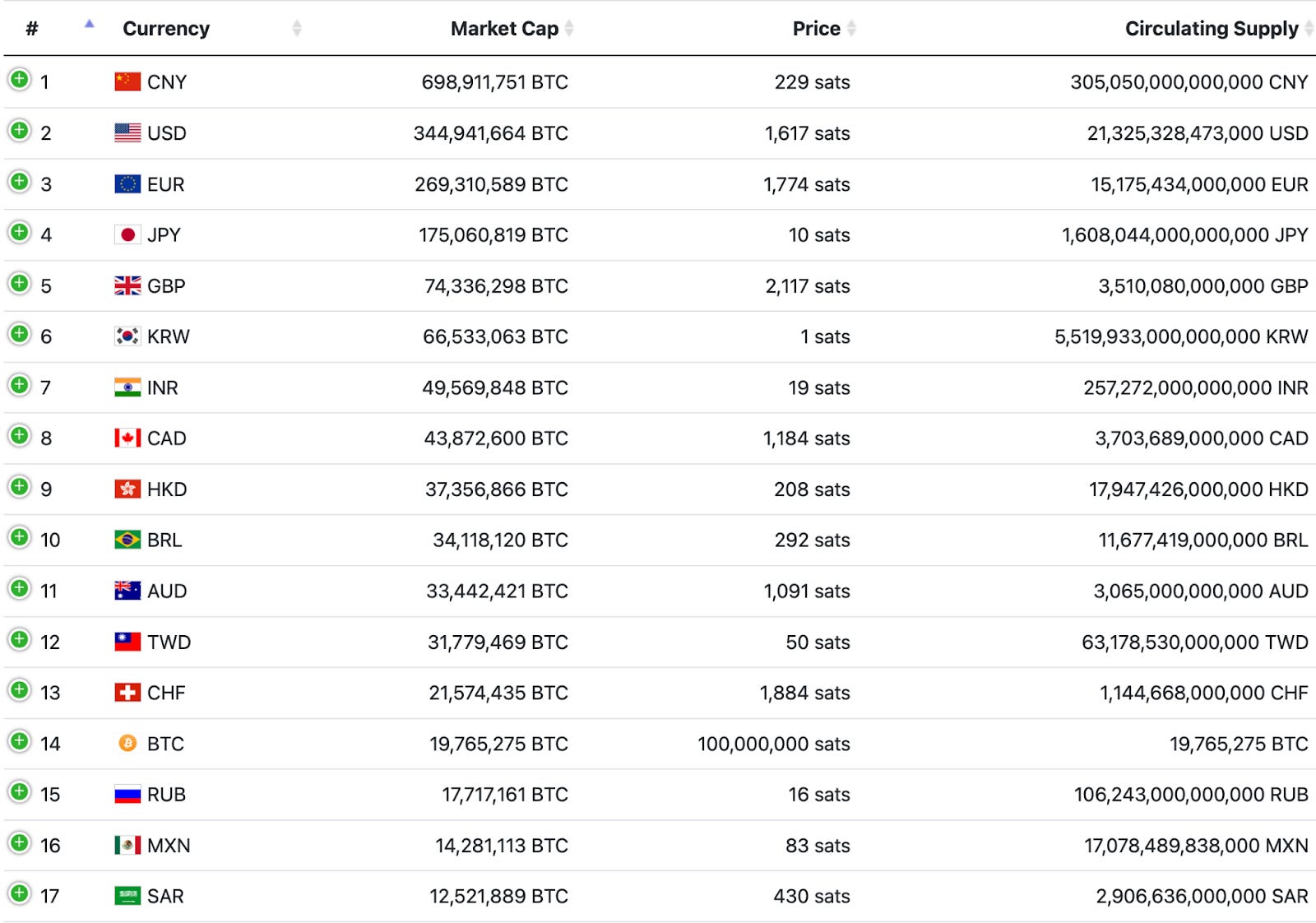This screenshot has width=1316, height=923.
Task: Sort by Circulating Supply header
Action: coord(1219,29)
